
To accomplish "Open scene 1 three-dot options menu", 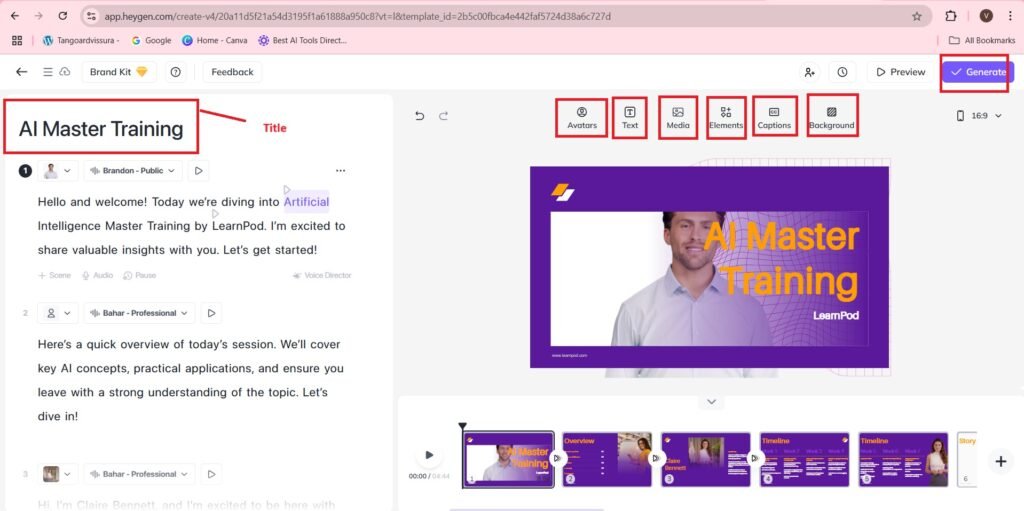I will (340, 171).
